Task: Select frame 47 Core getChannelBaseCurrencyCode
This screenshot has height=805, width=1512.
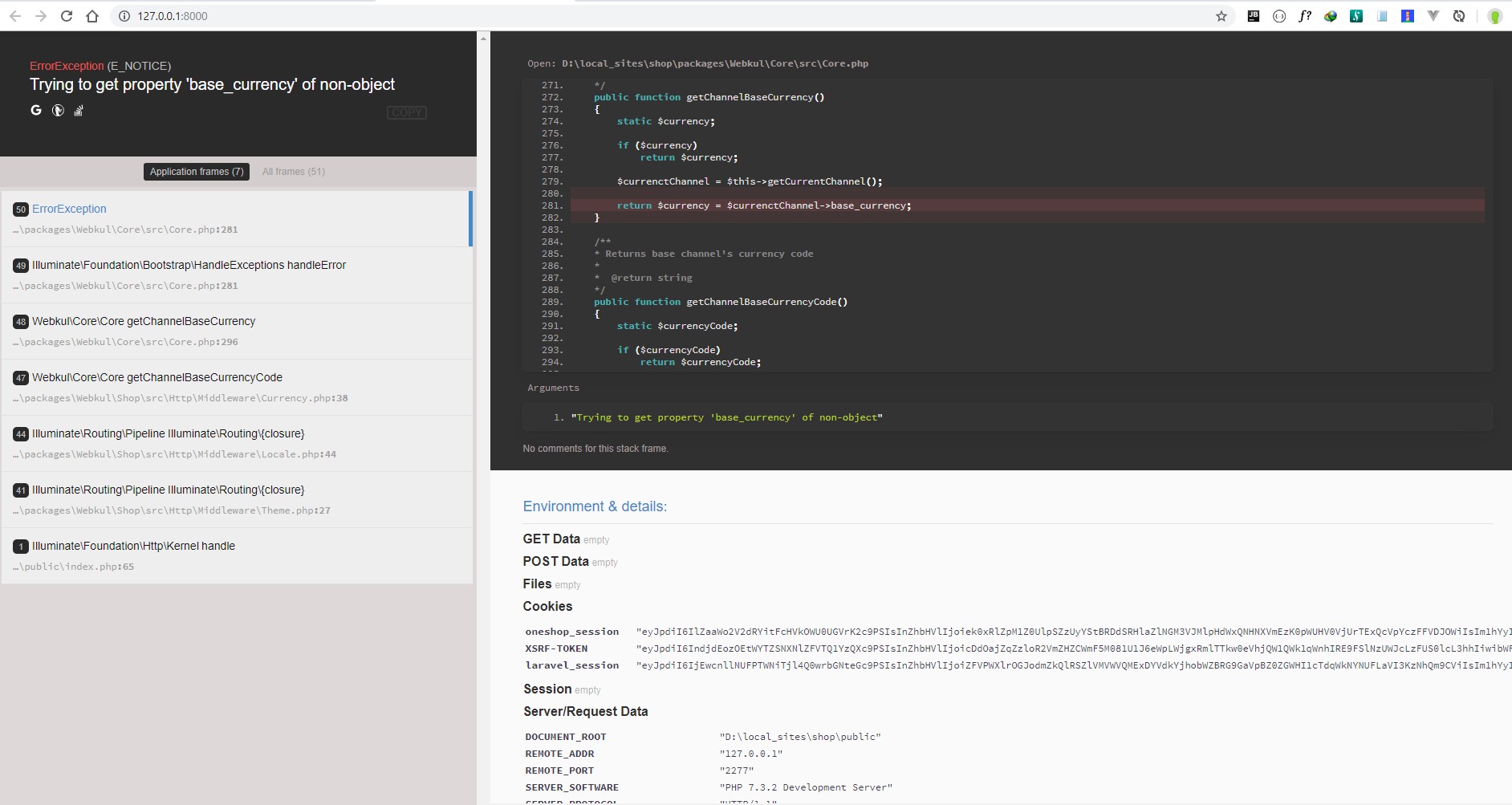Action: pos(236,387)
